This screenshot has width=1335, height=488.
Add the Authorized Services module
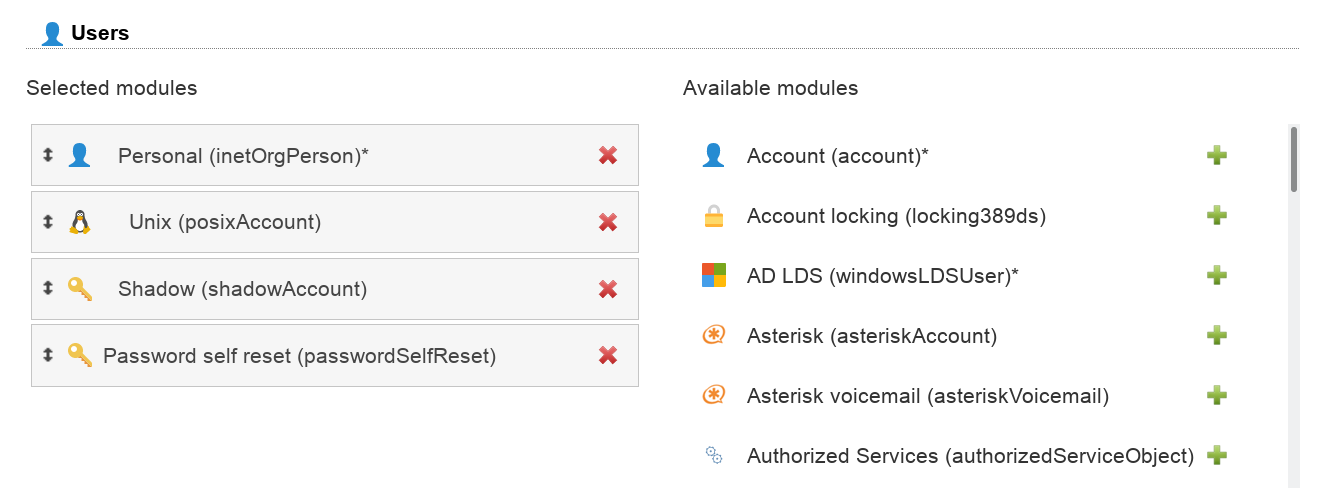(1216, 455)
